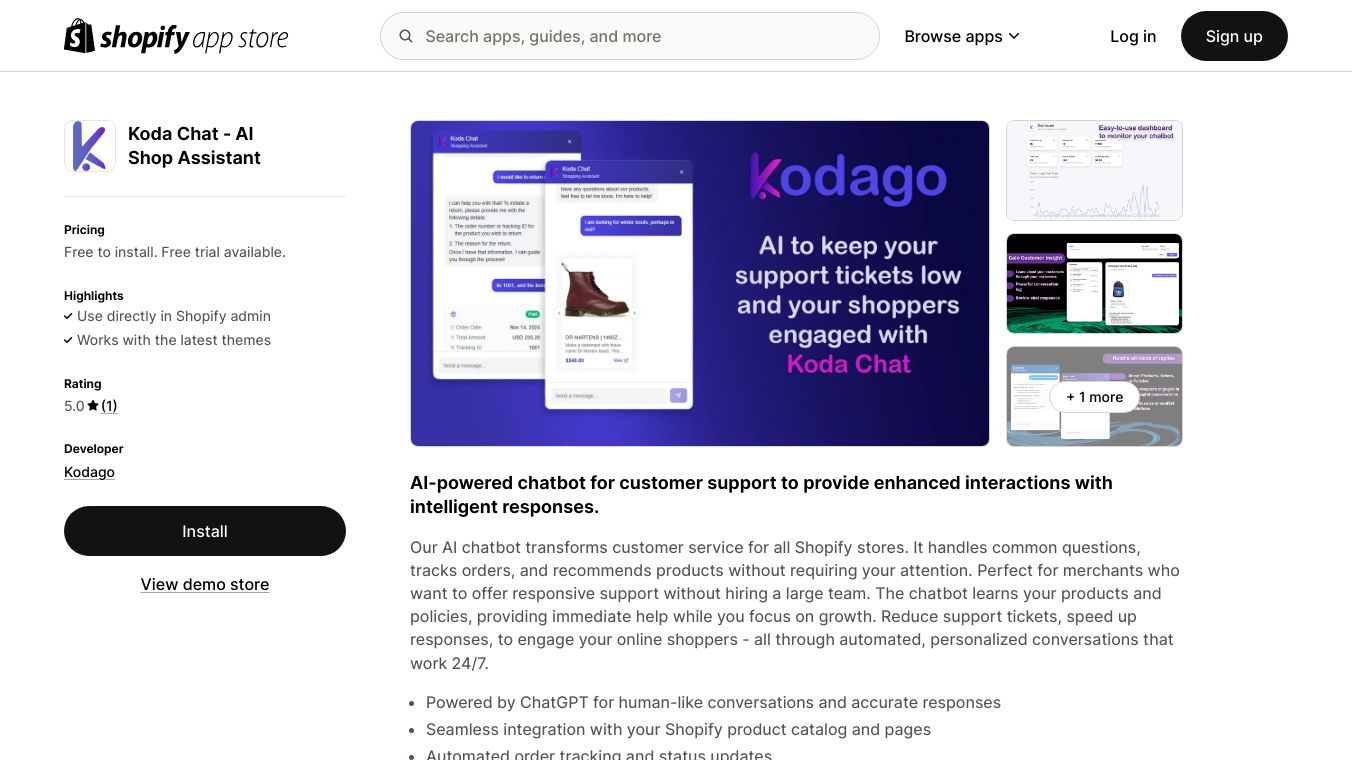Open the Koda Chat app logo icon
The width and height of the screenshot is (1352, 760).
point(90,146)
